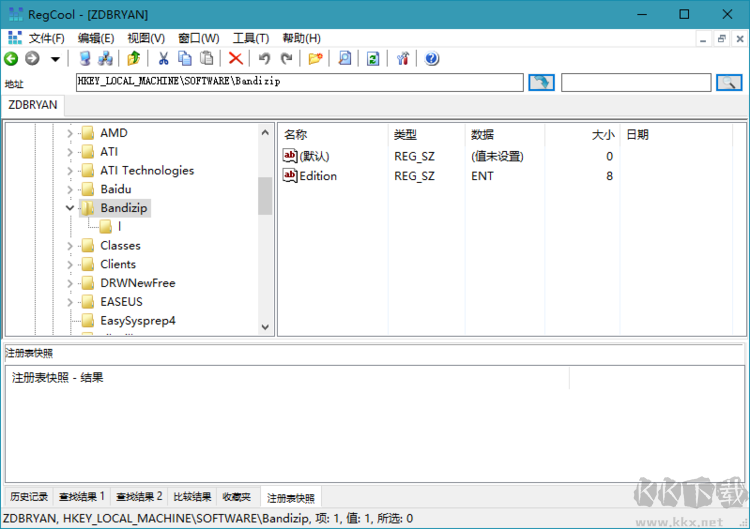Click the 类型 column header
750x529 pixels.
pyautogui.click(x=427, y=135)
